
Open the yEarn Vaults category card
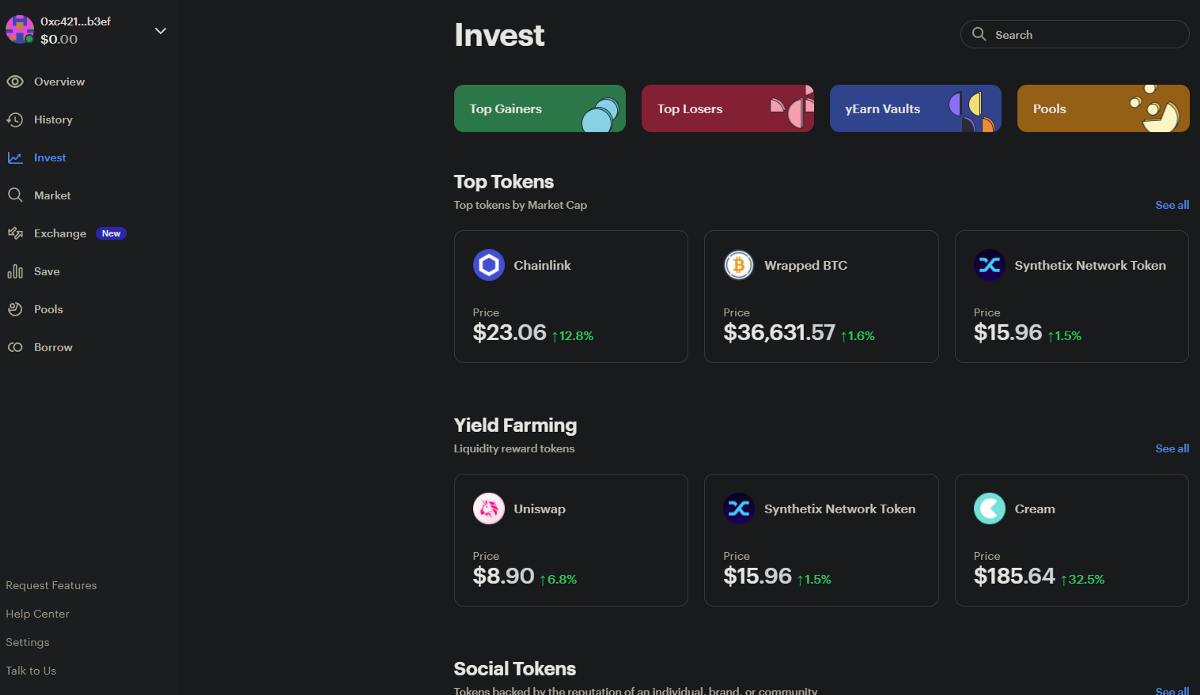[x=915, y=109]
